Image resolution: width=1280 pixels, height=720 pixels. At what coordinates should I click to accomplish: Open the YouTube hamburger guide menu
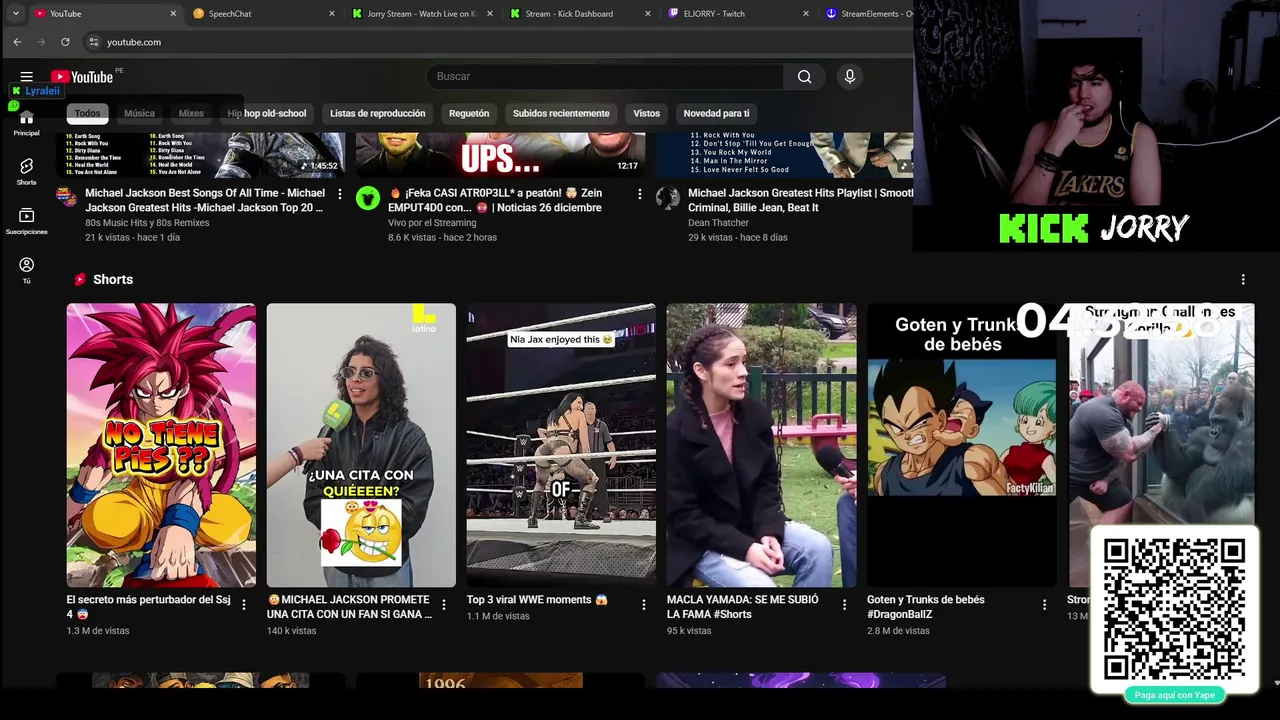click(x=27, y=77)
